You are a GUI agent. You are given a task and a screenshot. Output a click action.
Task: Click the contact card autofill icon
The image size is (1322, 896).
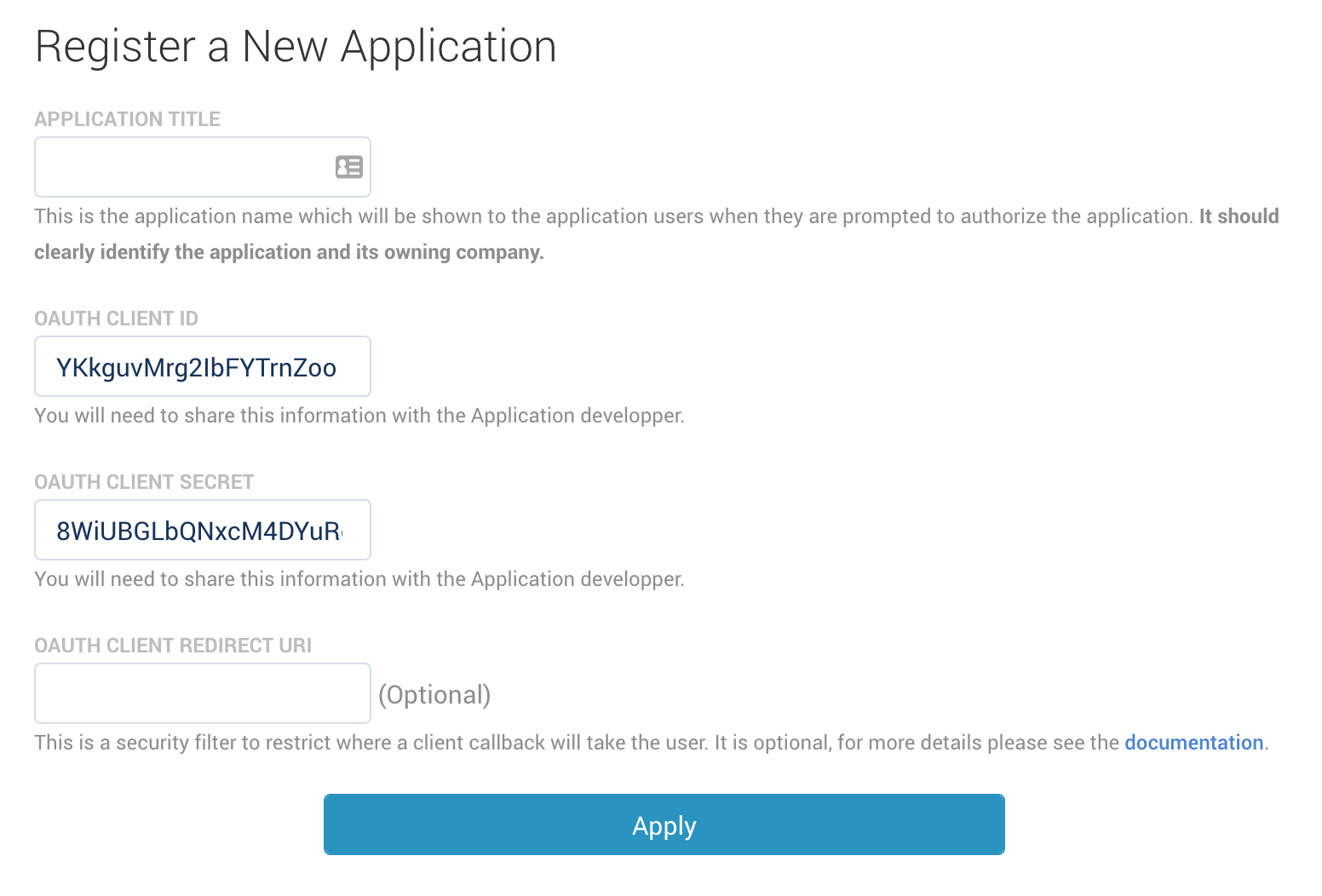coord(349,167)
